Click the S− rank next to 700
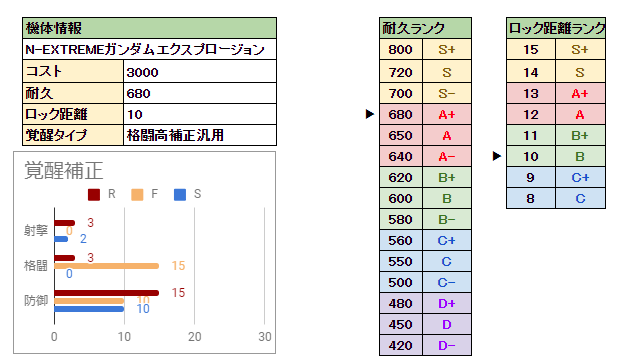Image resolution: width=629 pixels, height=364 pixels. (447, 93)
